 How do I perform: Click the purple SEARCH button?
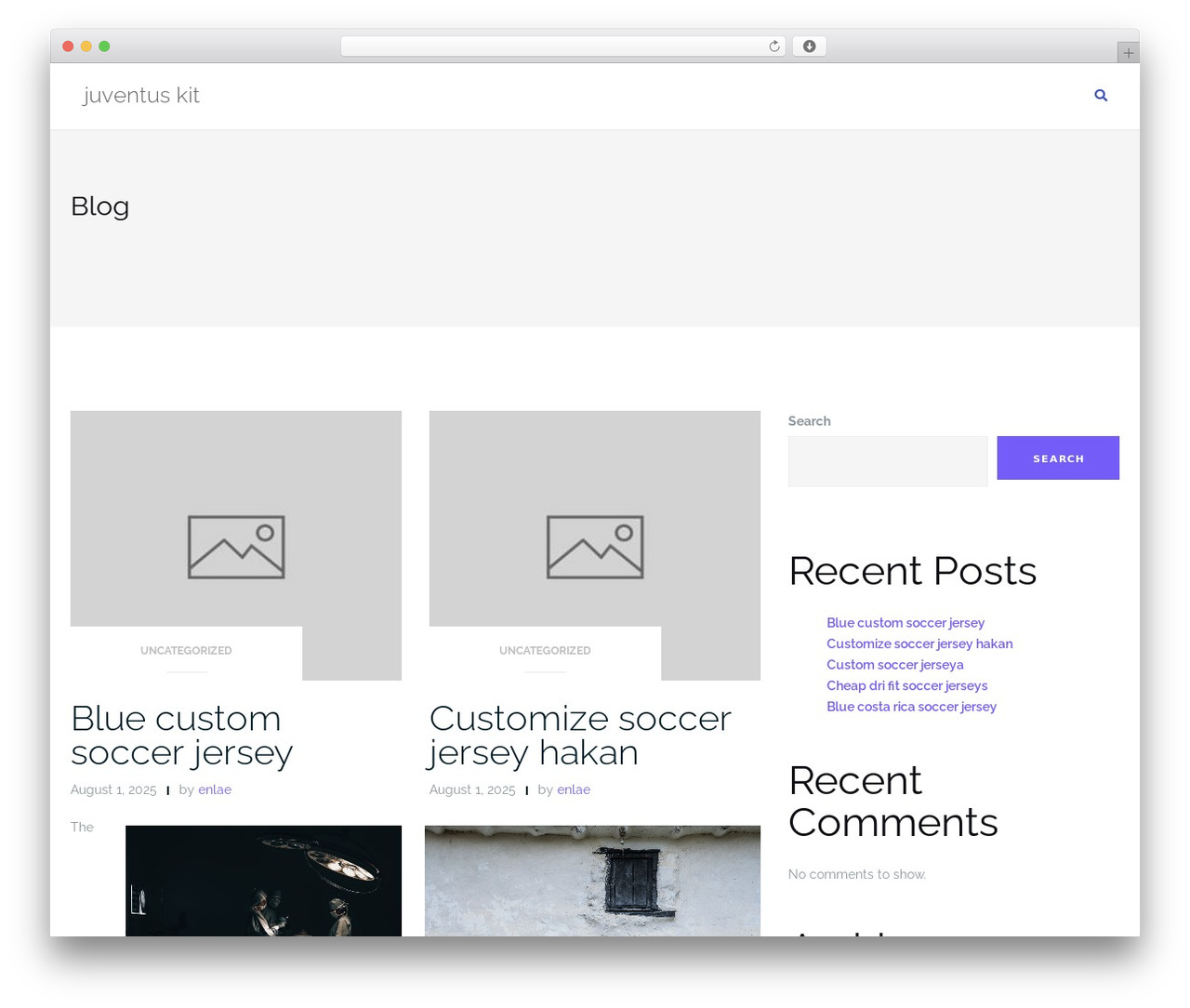click(x=1058, y=458)
